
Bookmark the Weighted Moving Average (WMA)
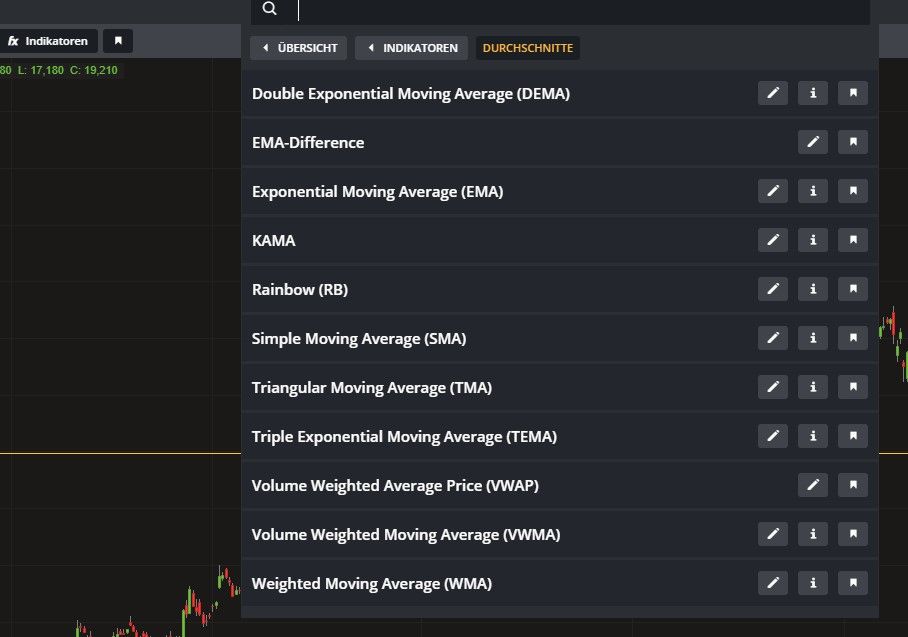[x=853, y=584]
